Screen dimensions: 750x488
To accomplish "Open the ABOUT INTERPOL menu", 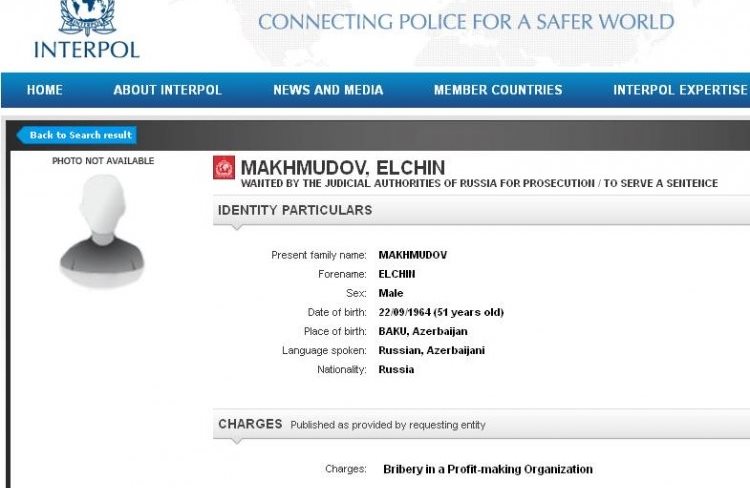I will [x=167, y=90].
